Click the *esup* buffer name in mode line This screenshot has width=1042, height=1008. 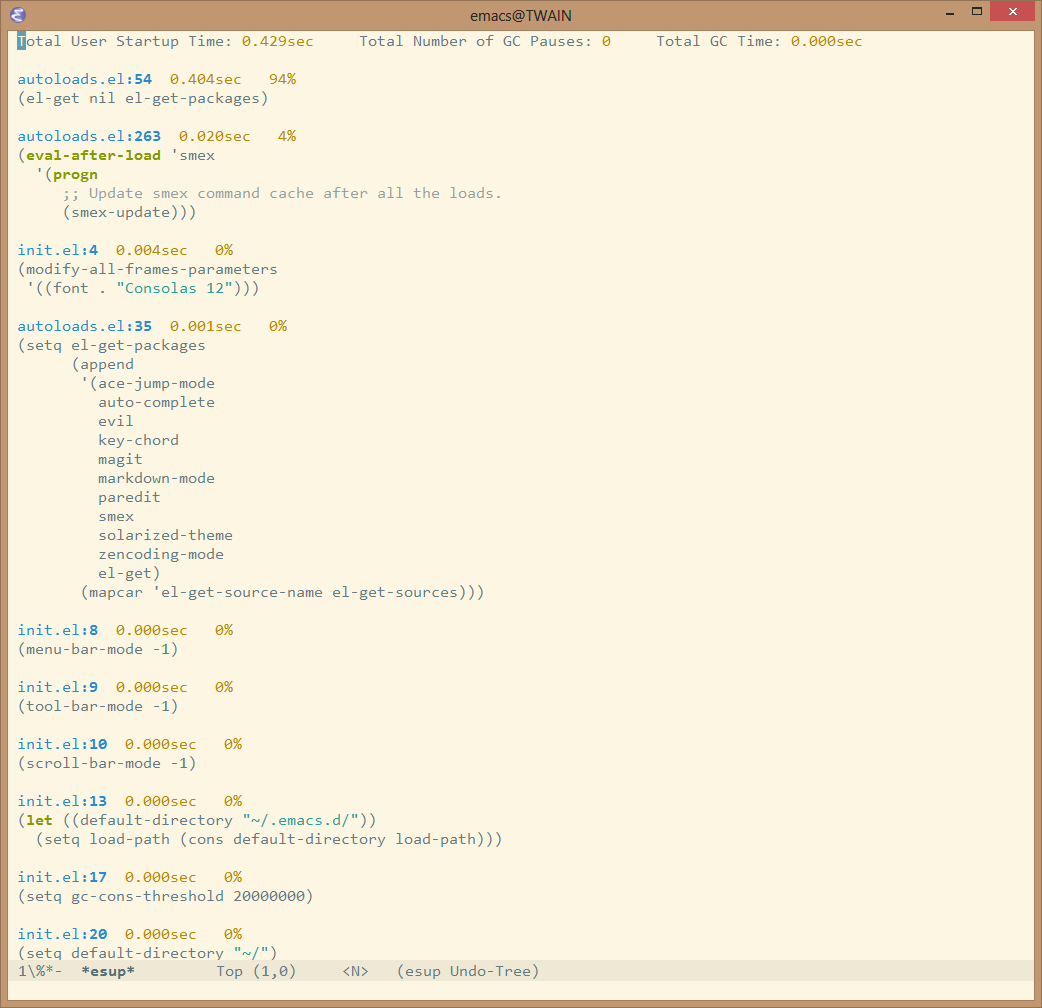coord(108,971)
